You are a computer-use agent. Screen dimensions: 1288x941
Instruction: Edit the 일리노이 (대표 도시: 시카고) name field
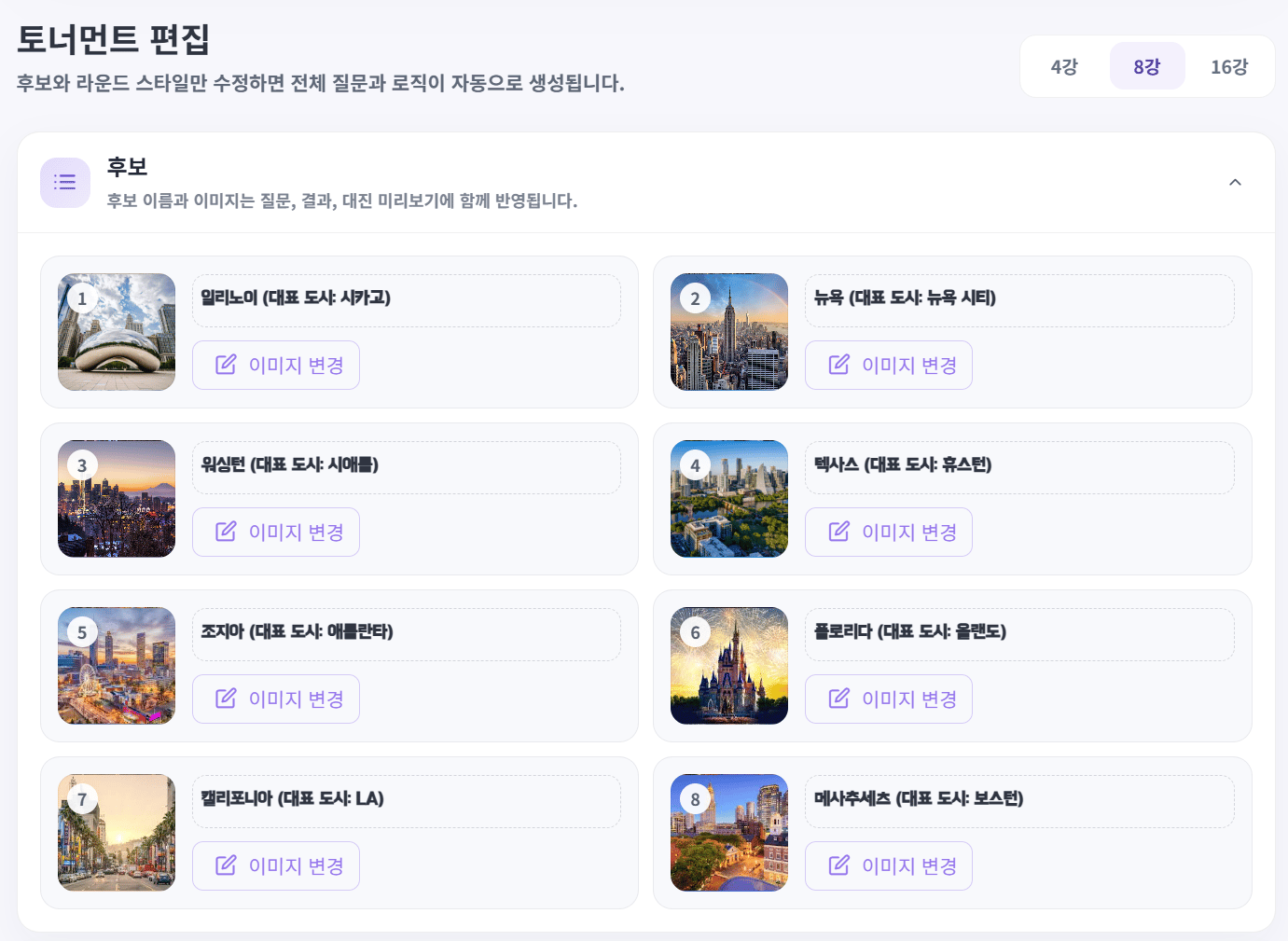click(407, 300)
